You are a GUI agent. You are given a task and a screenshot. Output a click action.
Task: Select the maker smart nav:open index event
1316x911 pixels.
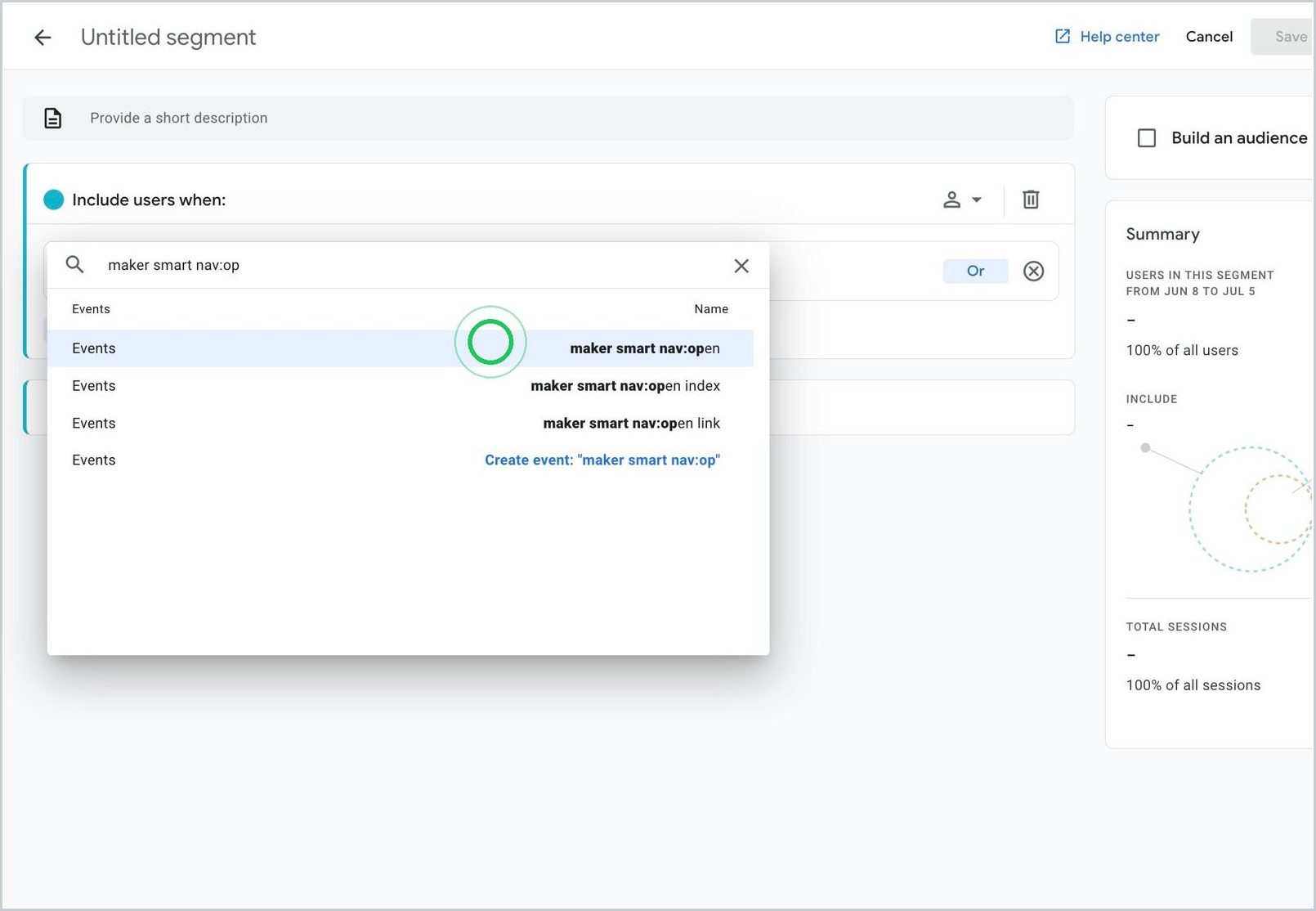tap(400, 386)
